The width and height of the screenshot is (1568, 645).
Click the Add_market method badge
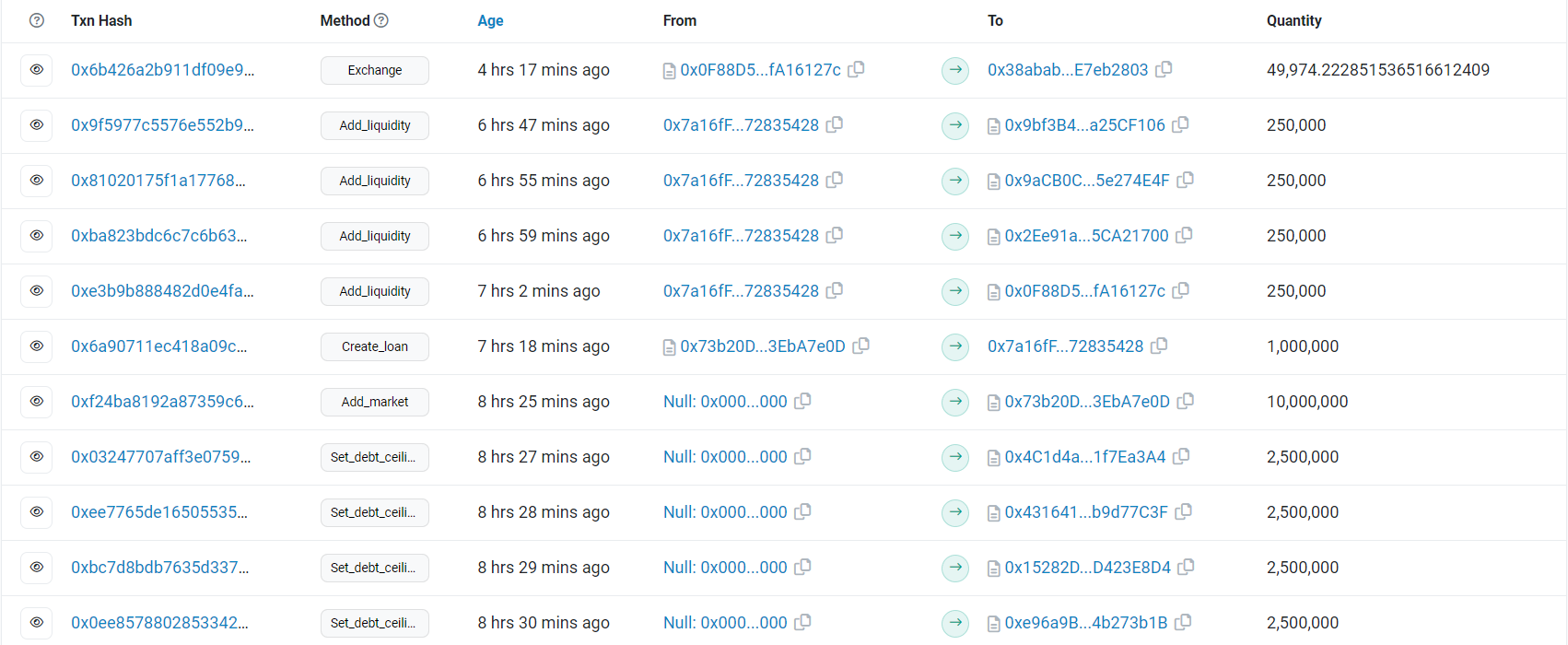pyautogui.click(x=374, y=402)
